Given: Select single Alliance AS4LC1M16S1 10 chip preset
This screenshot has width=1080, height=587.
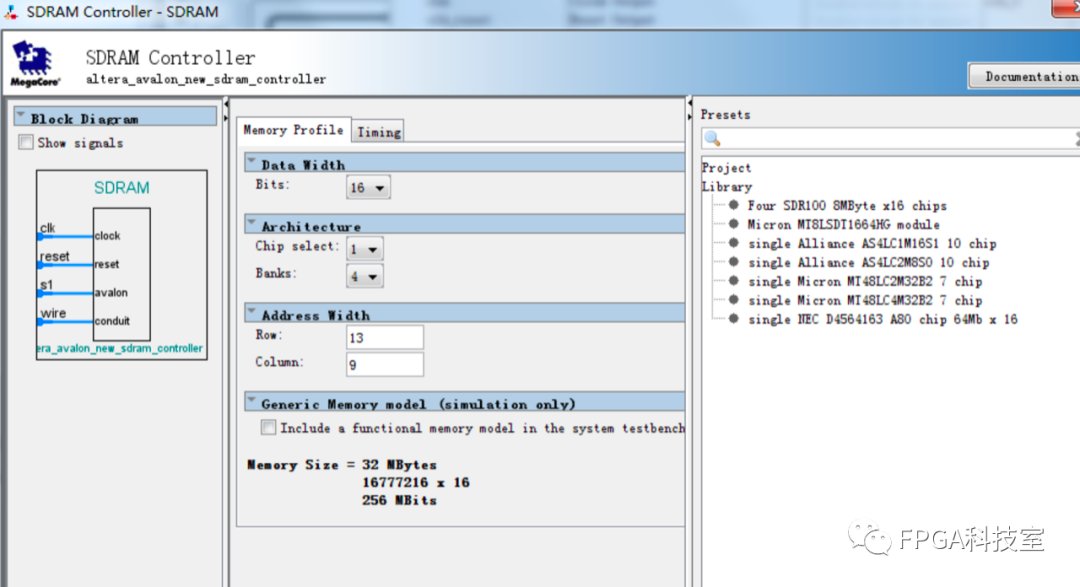Looking at the screenshot, I should tap(872, 244).
